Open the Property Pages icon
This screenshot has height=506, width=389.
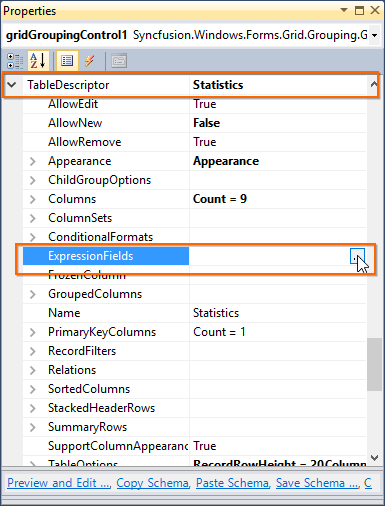click(x=119, y=61)
